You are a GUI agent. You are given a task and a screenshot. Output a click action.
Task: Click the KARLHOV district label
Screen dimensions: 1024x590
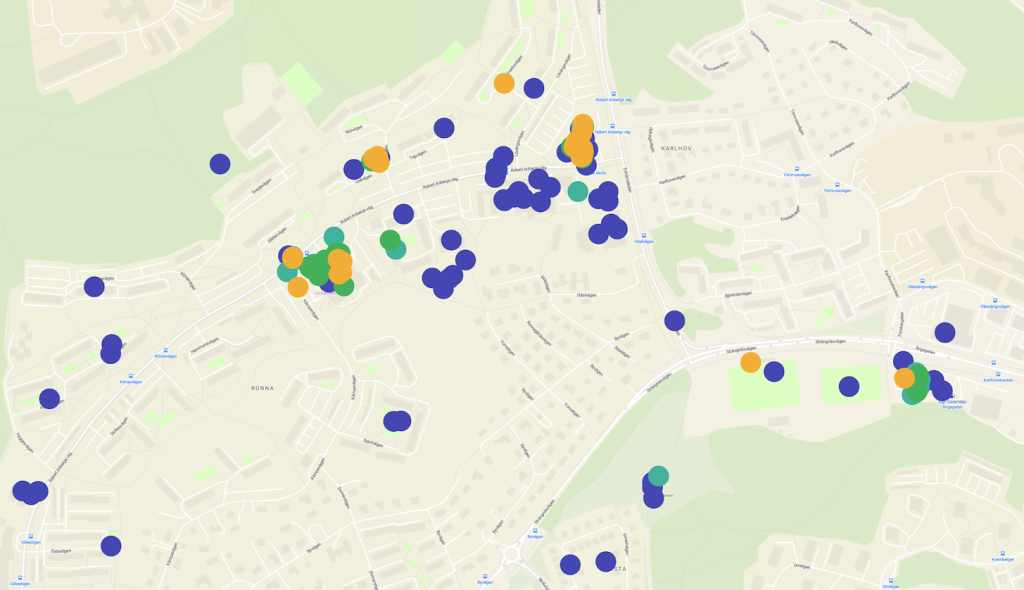tap(676, 149)
